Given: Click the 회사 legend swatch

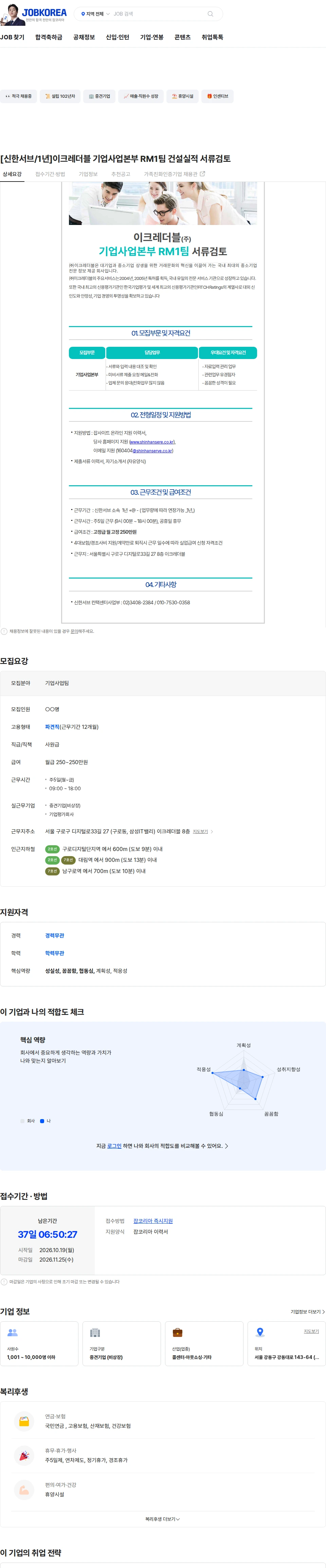Looking at the screenshot, I should [22, 1121].
